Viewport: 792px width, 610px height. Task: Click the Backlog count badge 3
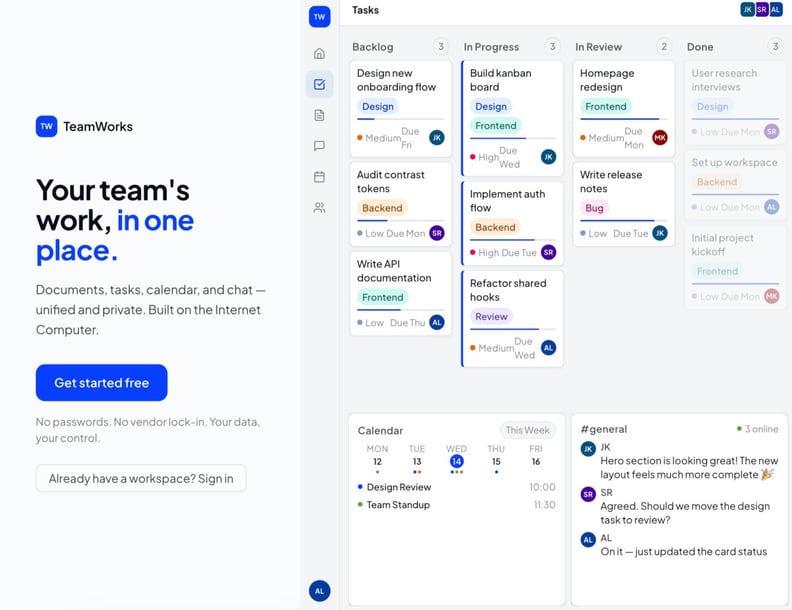[440, 46]
